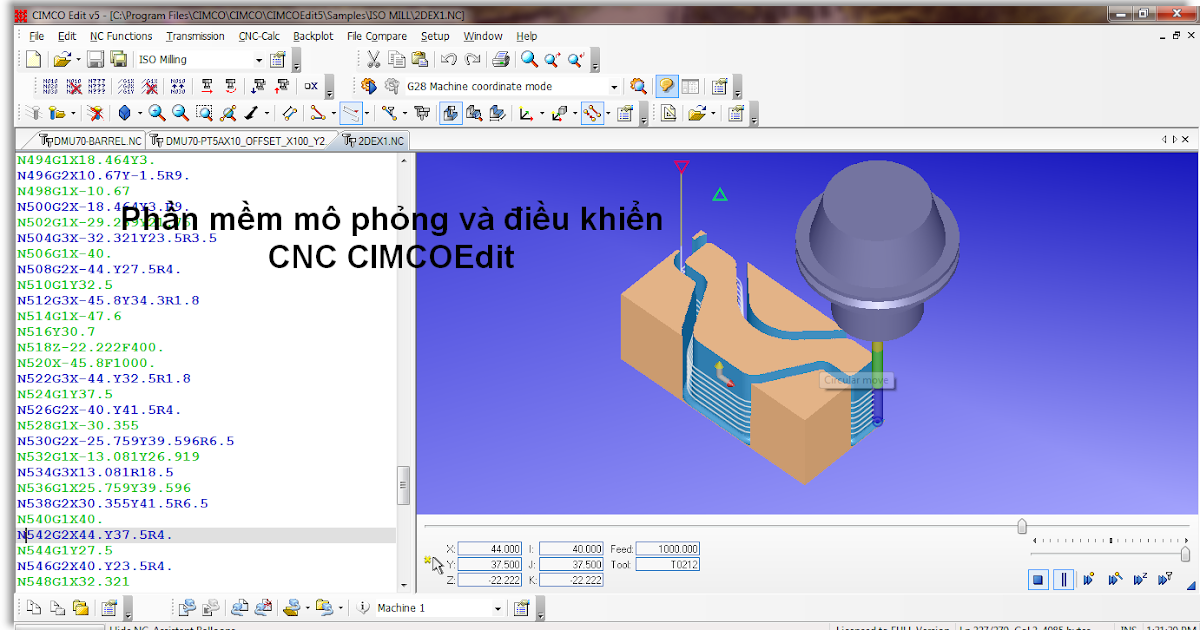
Task: Switch to the 2DEX1.NC tab
Action: coord(380,140)
